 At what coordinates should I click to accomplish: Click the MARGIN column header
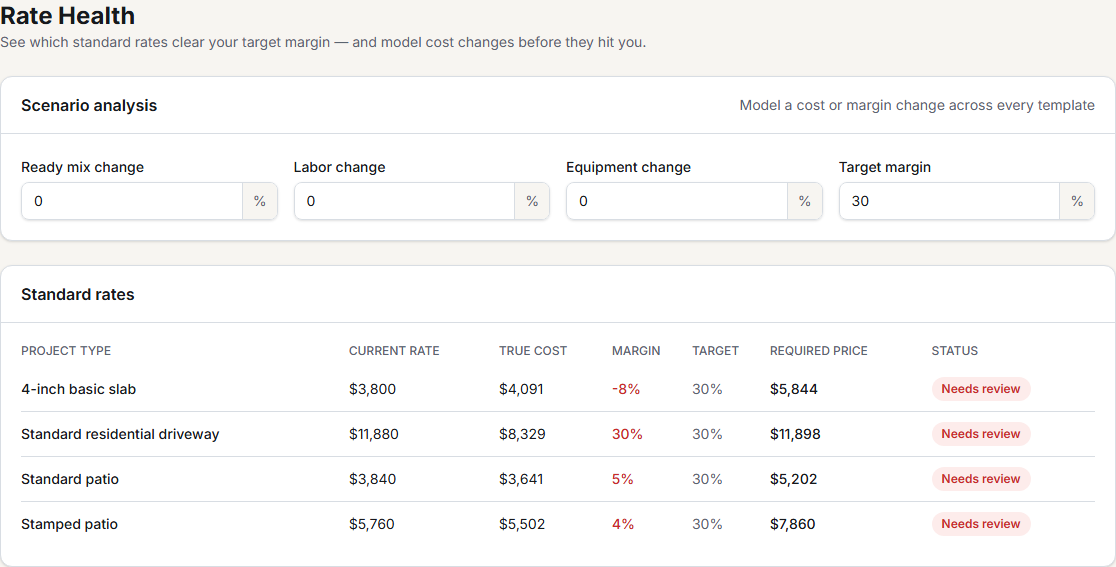636,351
